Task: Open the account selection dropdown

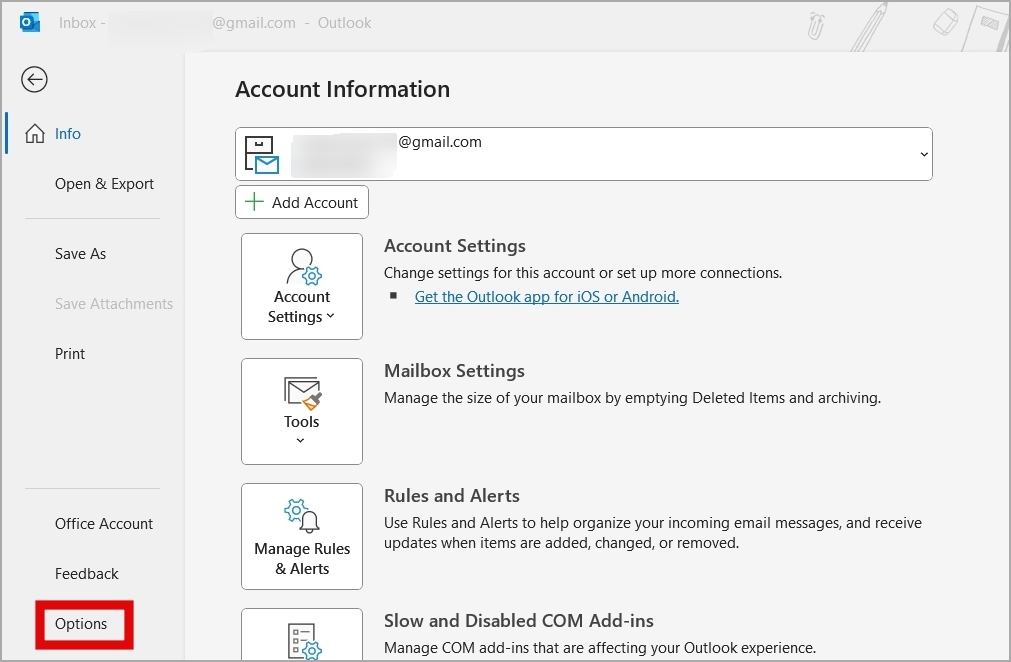Action: (924, 154)
